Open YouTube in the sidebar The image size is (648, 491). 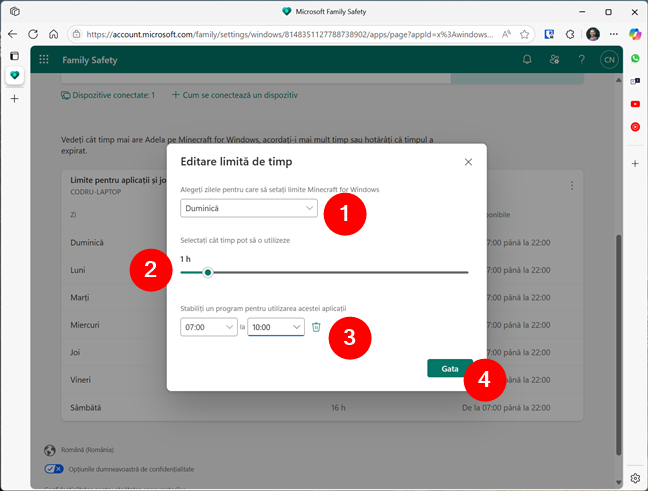click(x=635, y=104)
